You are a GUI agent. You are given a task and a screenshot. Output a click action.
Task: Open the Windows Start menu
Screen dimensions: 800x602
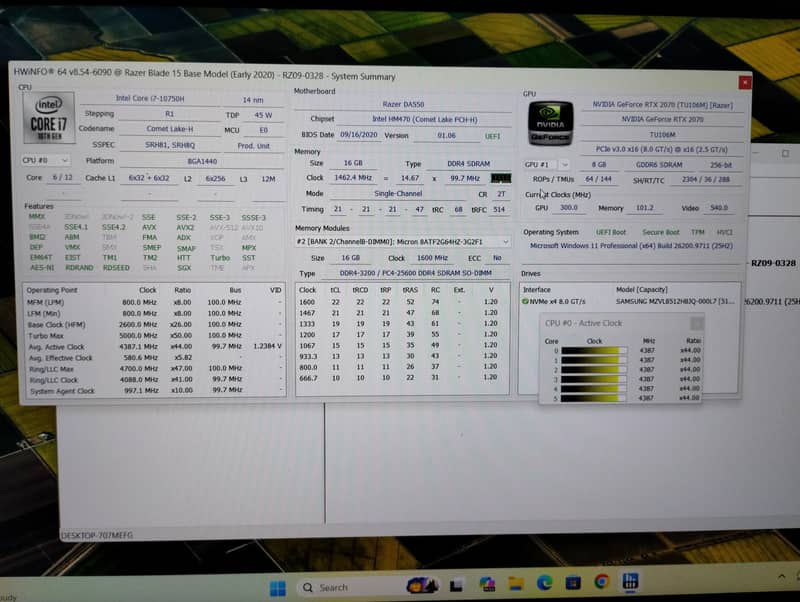click(278, 588)
